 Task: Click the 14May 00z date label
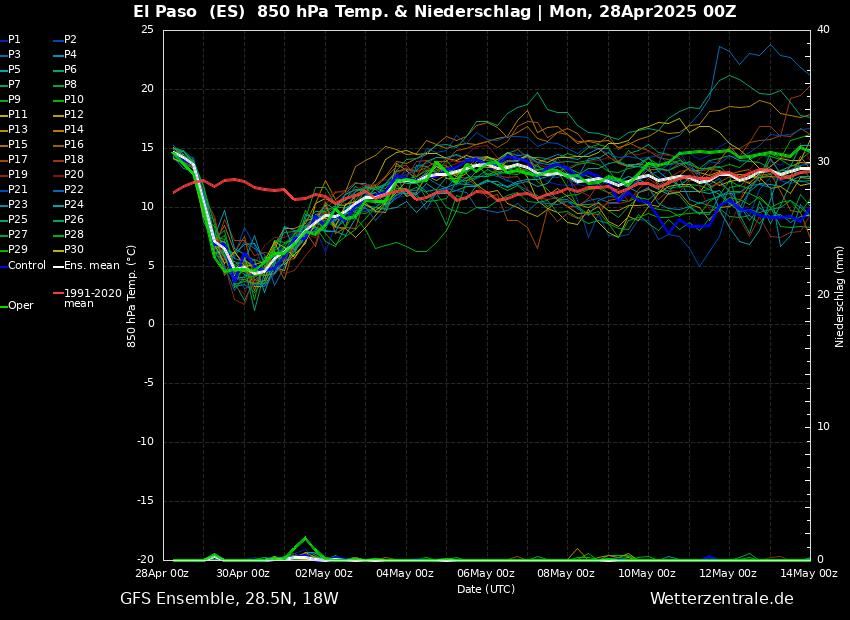click(x=809, y=573)
